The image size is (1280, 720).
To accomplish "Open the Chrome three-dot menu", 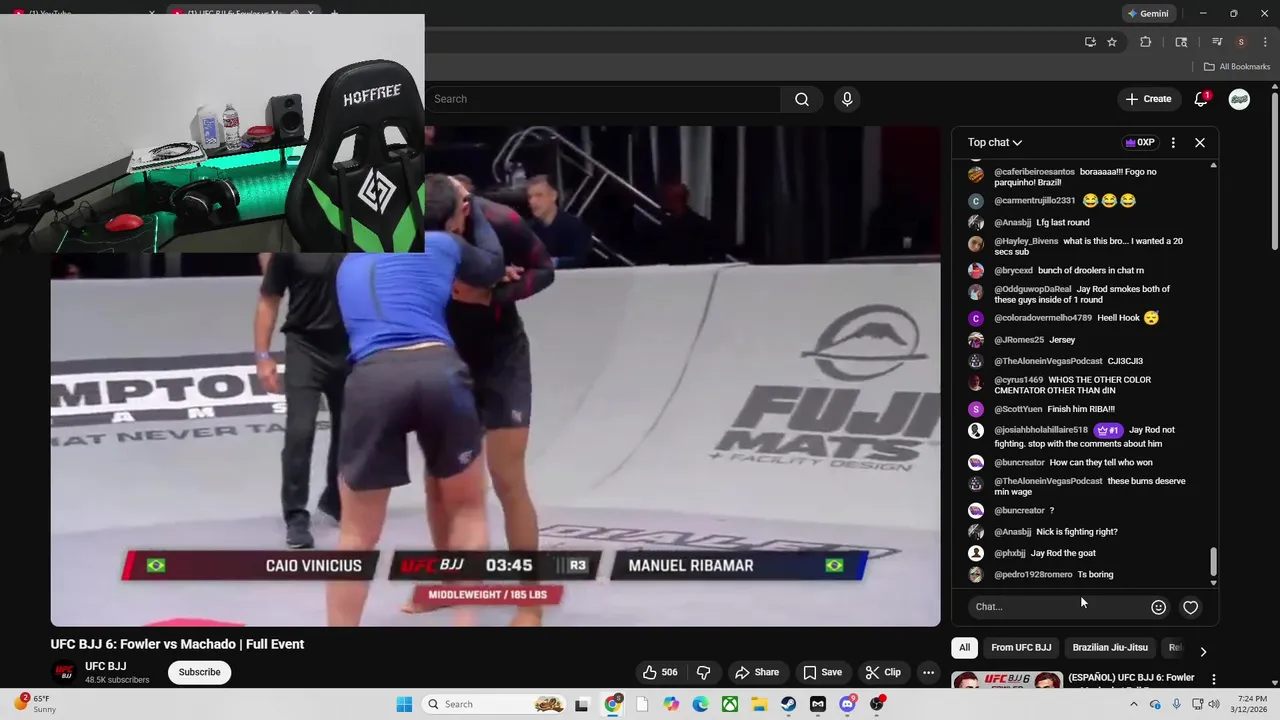I will [x=1263, y=42].
